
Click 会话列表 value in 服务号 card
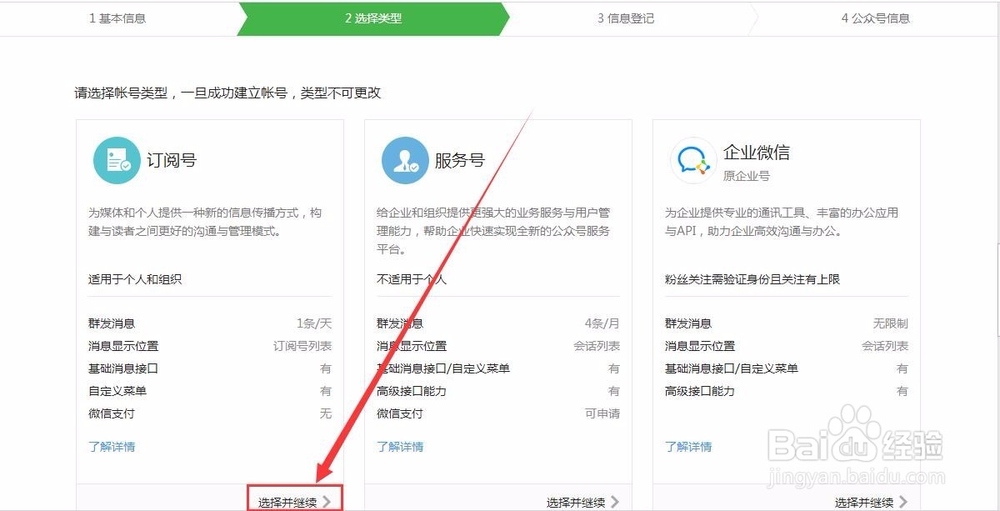pos(597,346)
